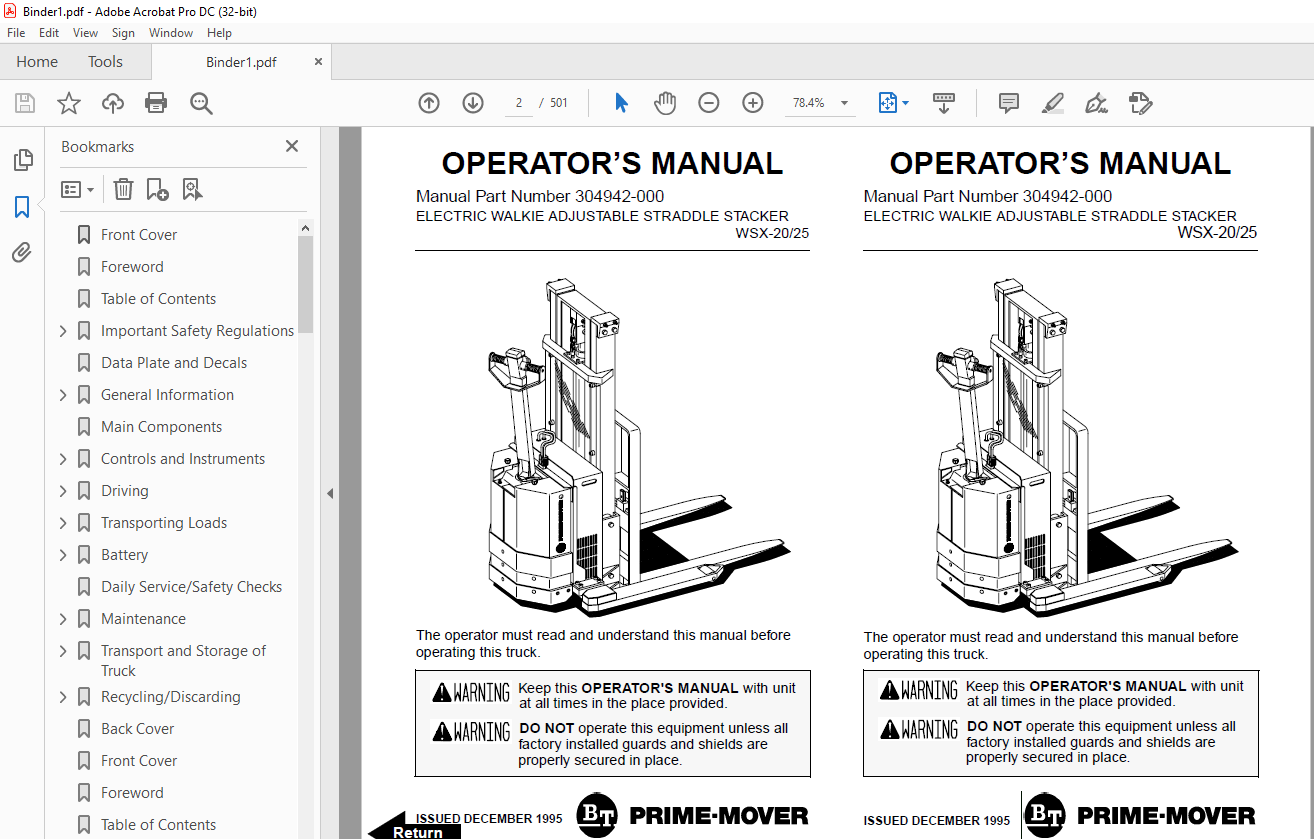Image resolution: width=1314 pixels, height=839 pixels.
Task: Jump to first Foreword bookmark
Action: pos(132,267)
